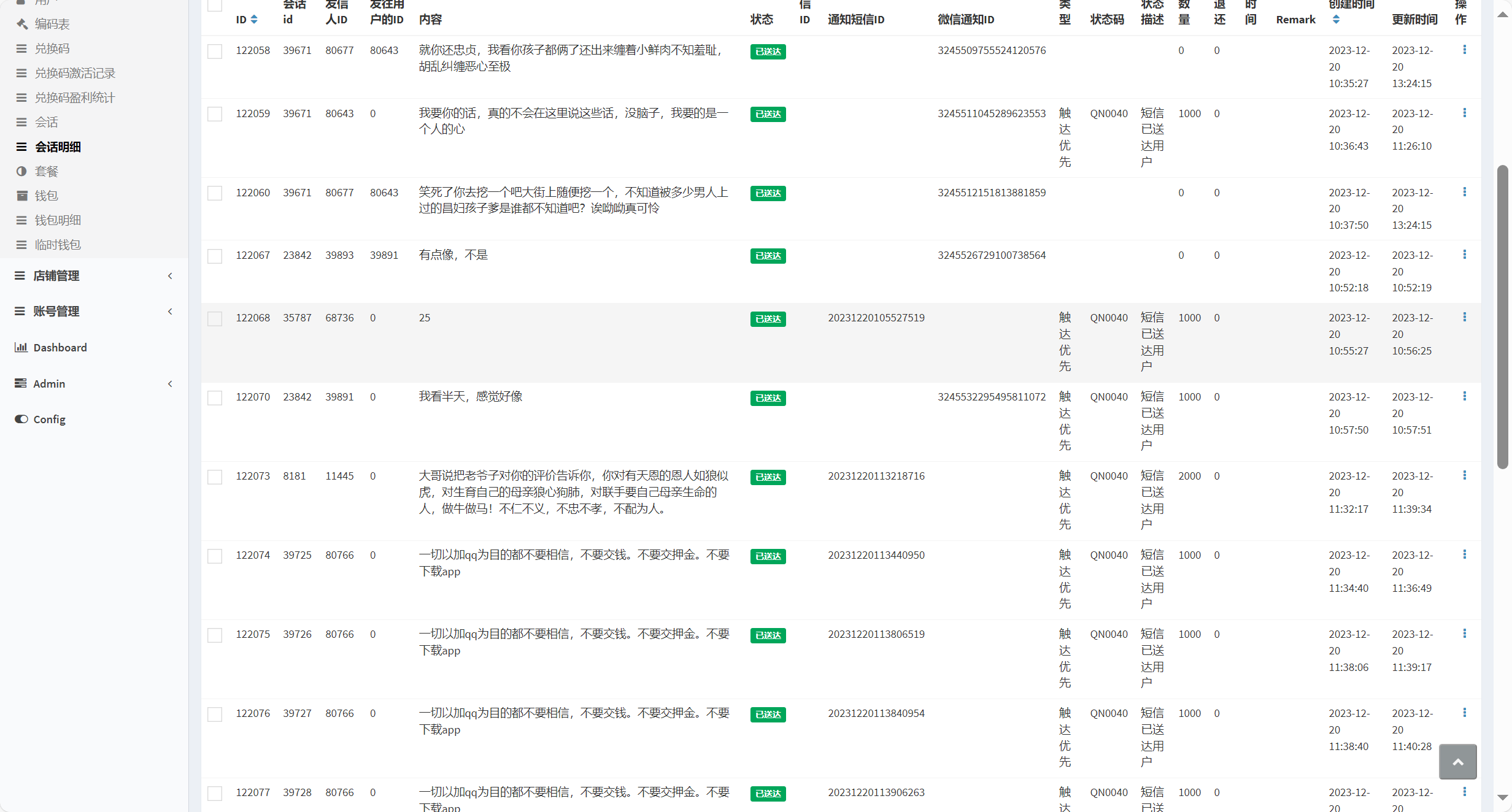Select the checkbox for row 122068
The height and width of the screenshot is (812, 1512).
tap(215, 318)
